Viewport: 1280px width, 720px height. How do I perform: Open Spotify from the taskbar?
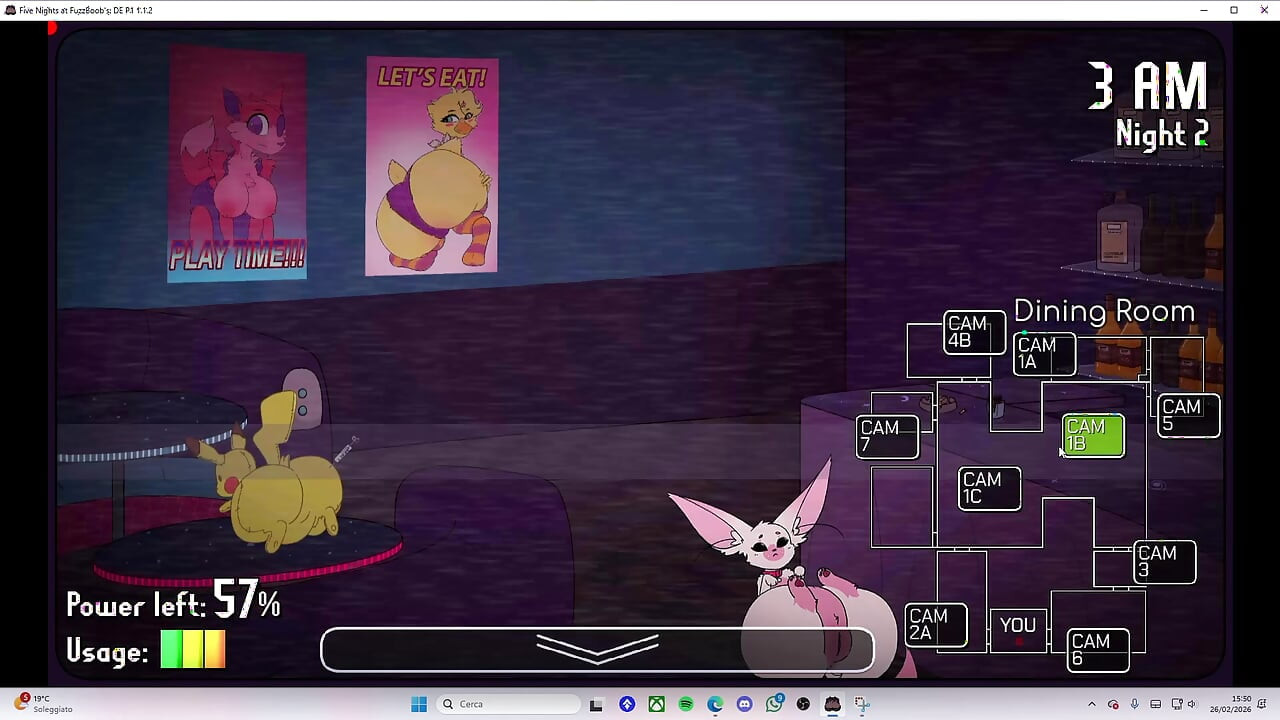coord(685,704)
